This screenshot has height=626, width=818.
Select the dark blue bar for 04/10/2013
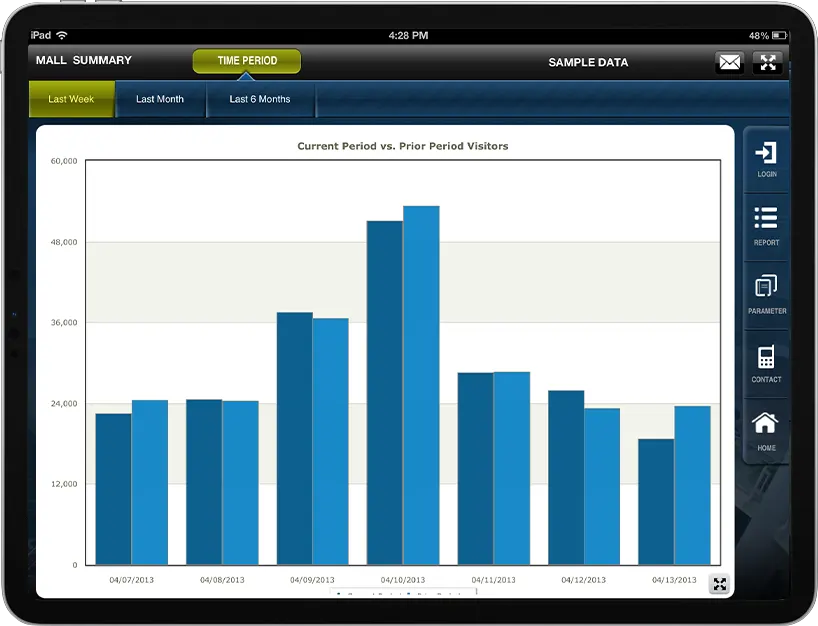pos(385,392)
